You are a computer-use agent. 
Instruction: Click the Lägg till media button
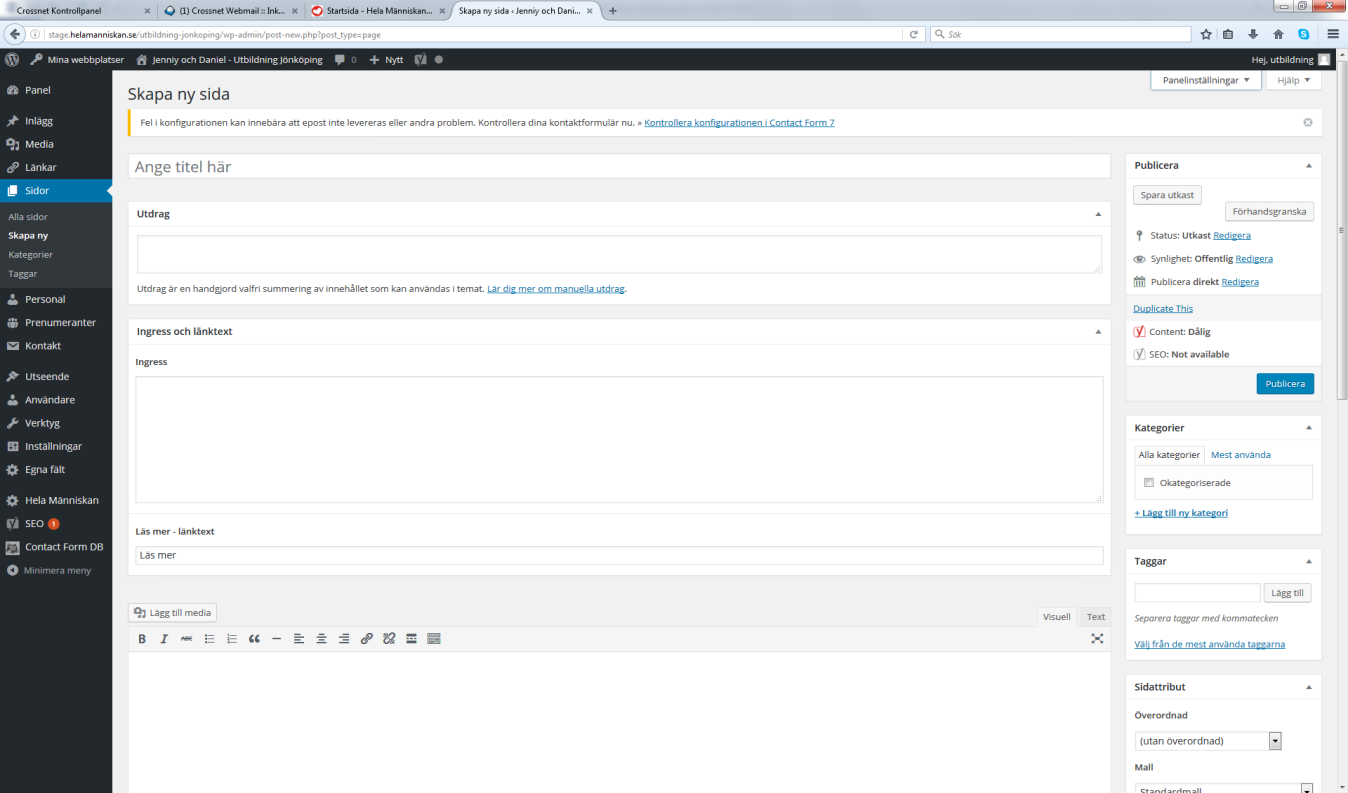click(x=173, y=613)
